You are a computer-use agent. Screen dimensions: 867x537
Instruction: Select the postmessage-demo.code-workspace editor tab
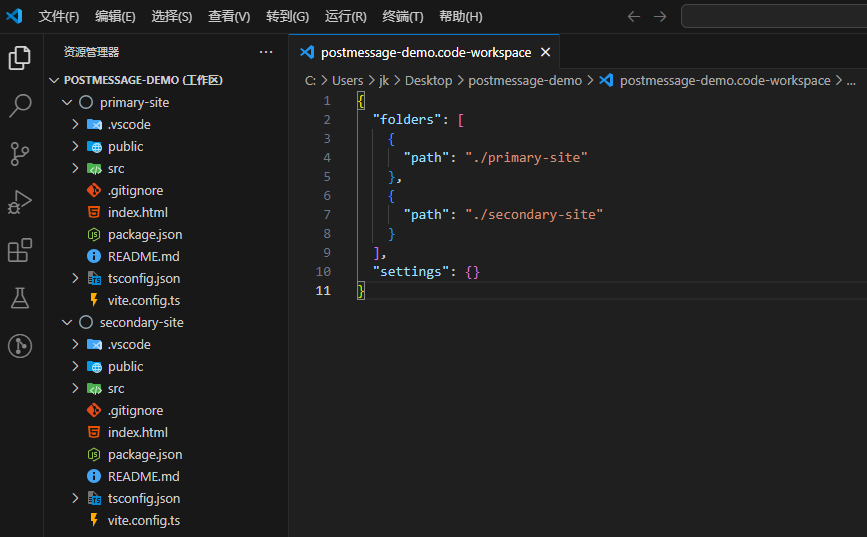424,52
